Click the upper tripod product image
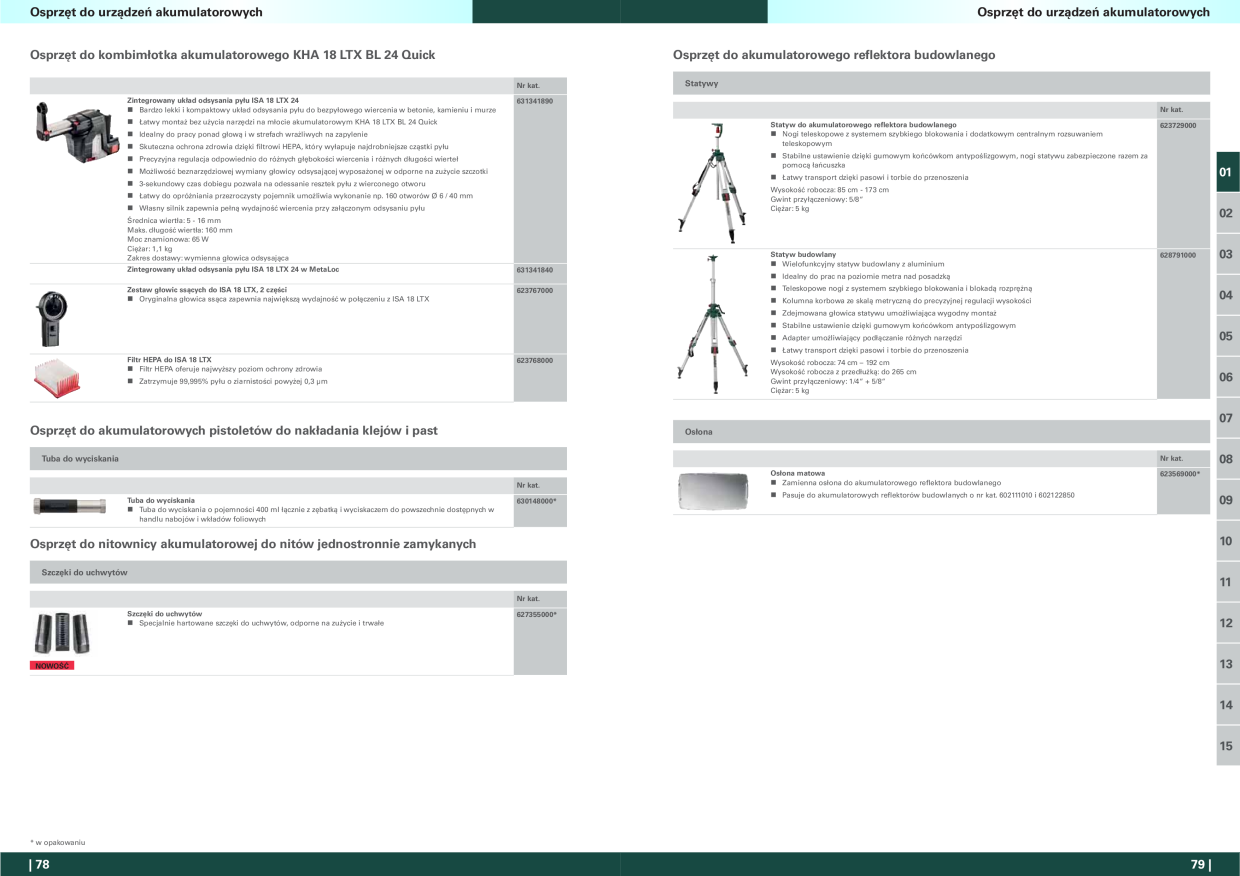Image resolution: width=1240 pixels, height=876 pixels. 715,185
